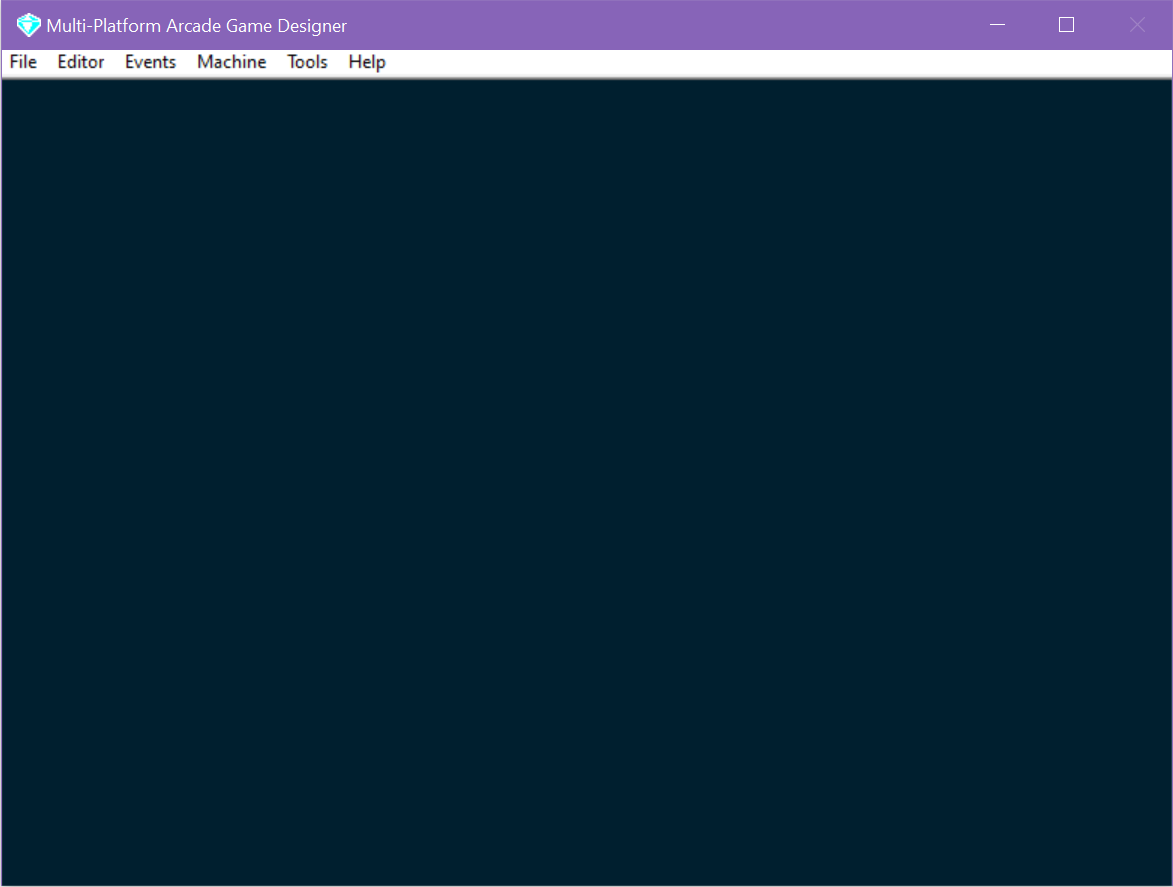Maximize the Arcade Game Designer window
The height and width of the screenshot is (887, 1173).
(1067, 25)
